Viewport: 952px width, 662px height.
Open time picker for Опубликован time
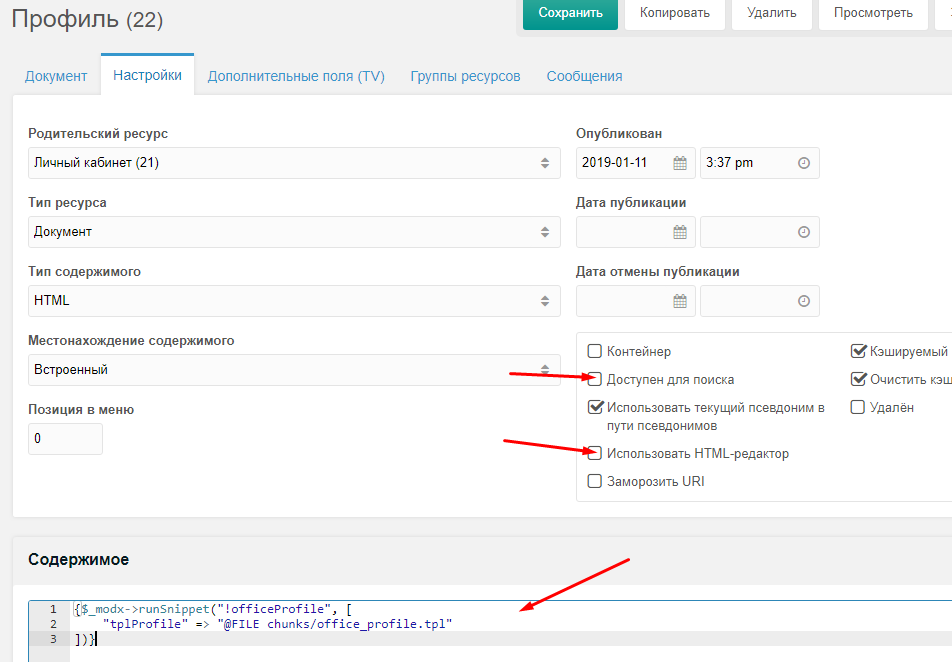[804, 163]
